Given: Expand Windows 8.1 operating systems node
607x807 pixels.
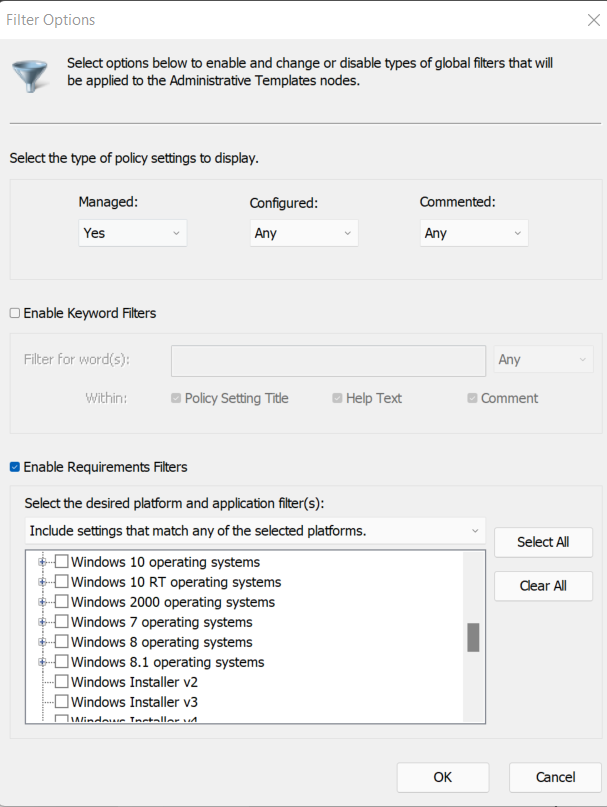Looking at the screenshot, I should pos(43,662).
